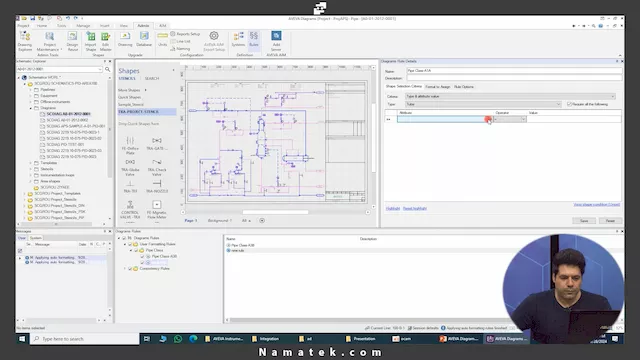Collapse the User Formatting Rules node
The width and height of the screenshot is (640, 360).
tap(125, 244)
